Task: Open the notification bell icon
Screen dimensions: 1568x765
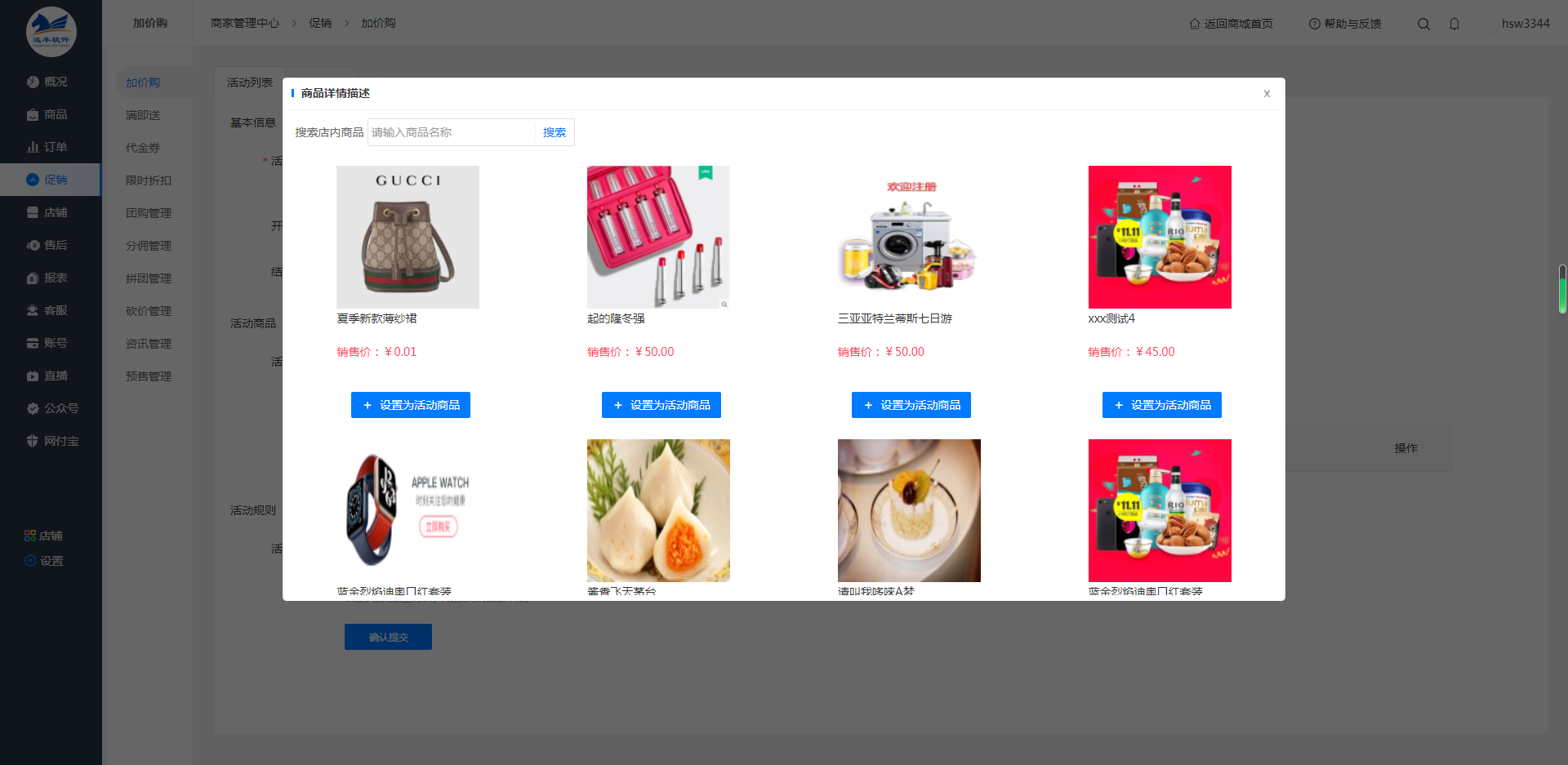Action: point(1454,24)
